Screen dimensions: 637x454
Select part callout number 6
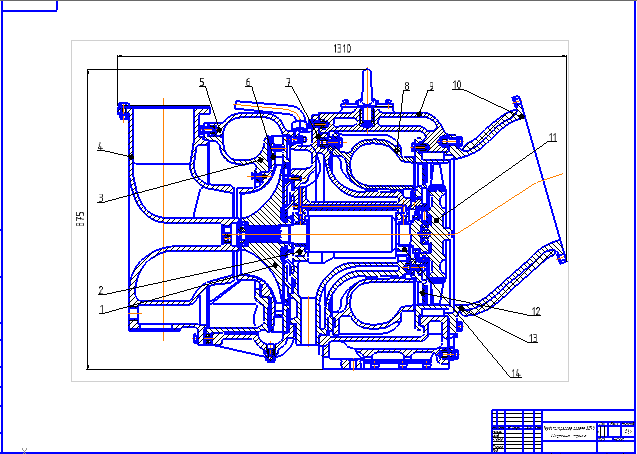(249, 82)
